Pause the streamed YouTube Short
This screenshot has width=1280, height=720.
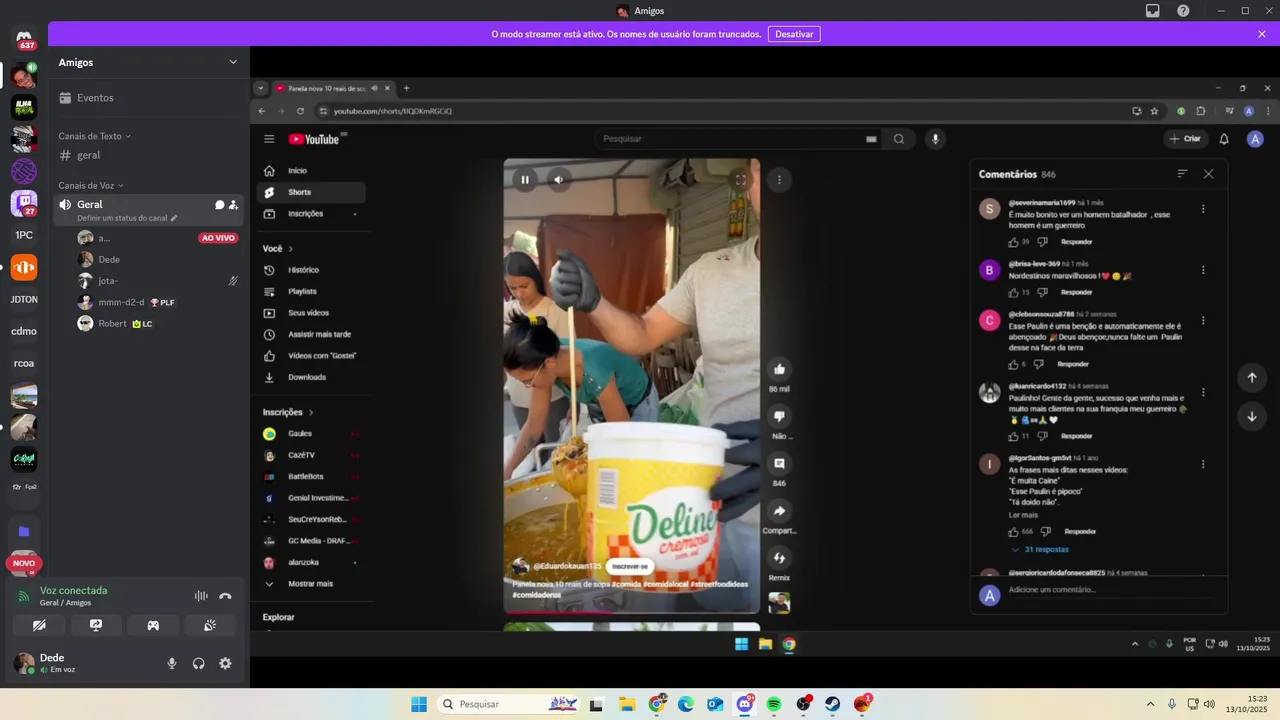click(x=525, y=180)
